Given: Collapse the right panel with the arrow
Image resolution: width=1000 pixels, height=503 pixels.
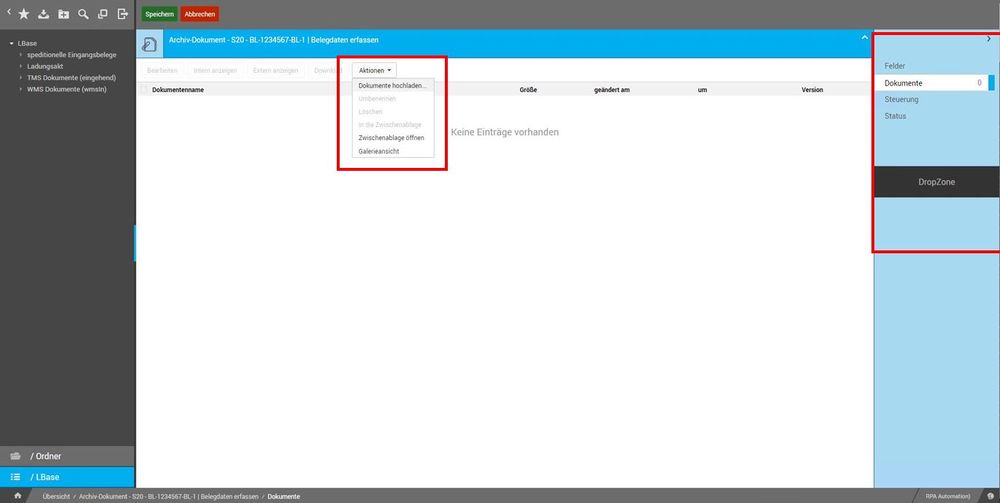Looking at the screenshot, I should tap(989, 39).
